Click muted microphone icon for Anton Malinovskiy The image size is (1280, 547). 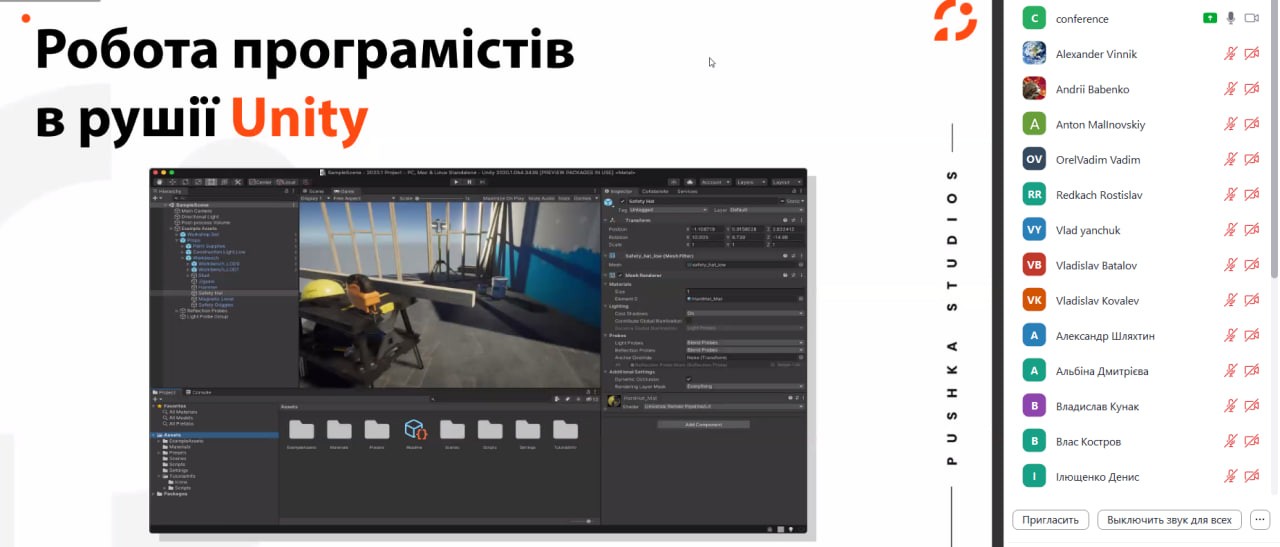tap(1231, 124)
